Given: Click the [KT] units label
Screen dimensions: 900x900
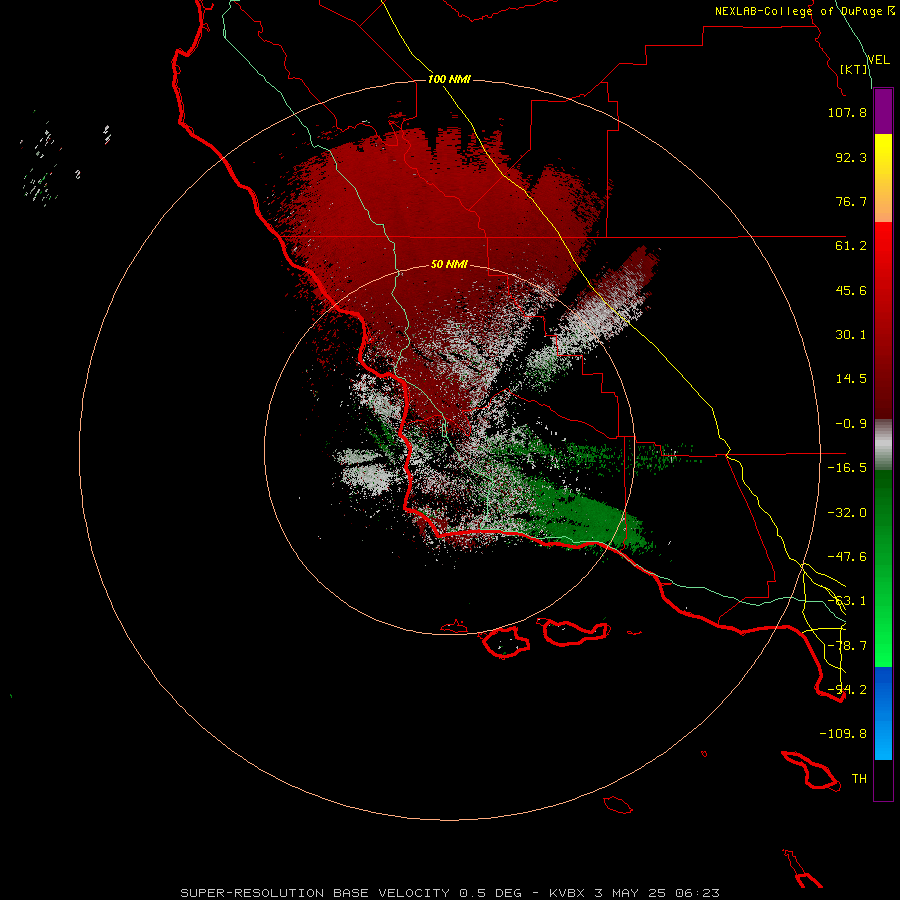Looking at the screenshot, I should point(854,69).
